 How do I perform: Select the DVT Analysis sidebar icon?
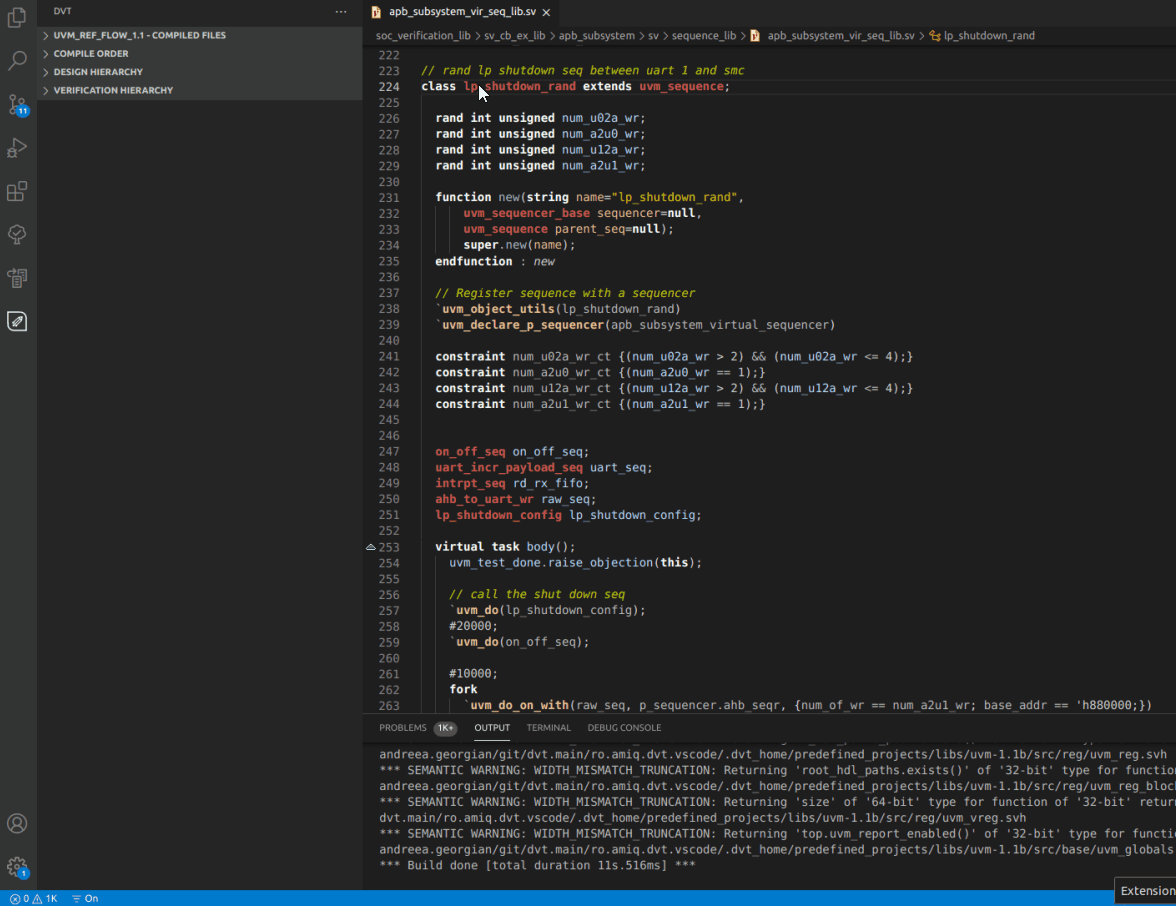16,321
